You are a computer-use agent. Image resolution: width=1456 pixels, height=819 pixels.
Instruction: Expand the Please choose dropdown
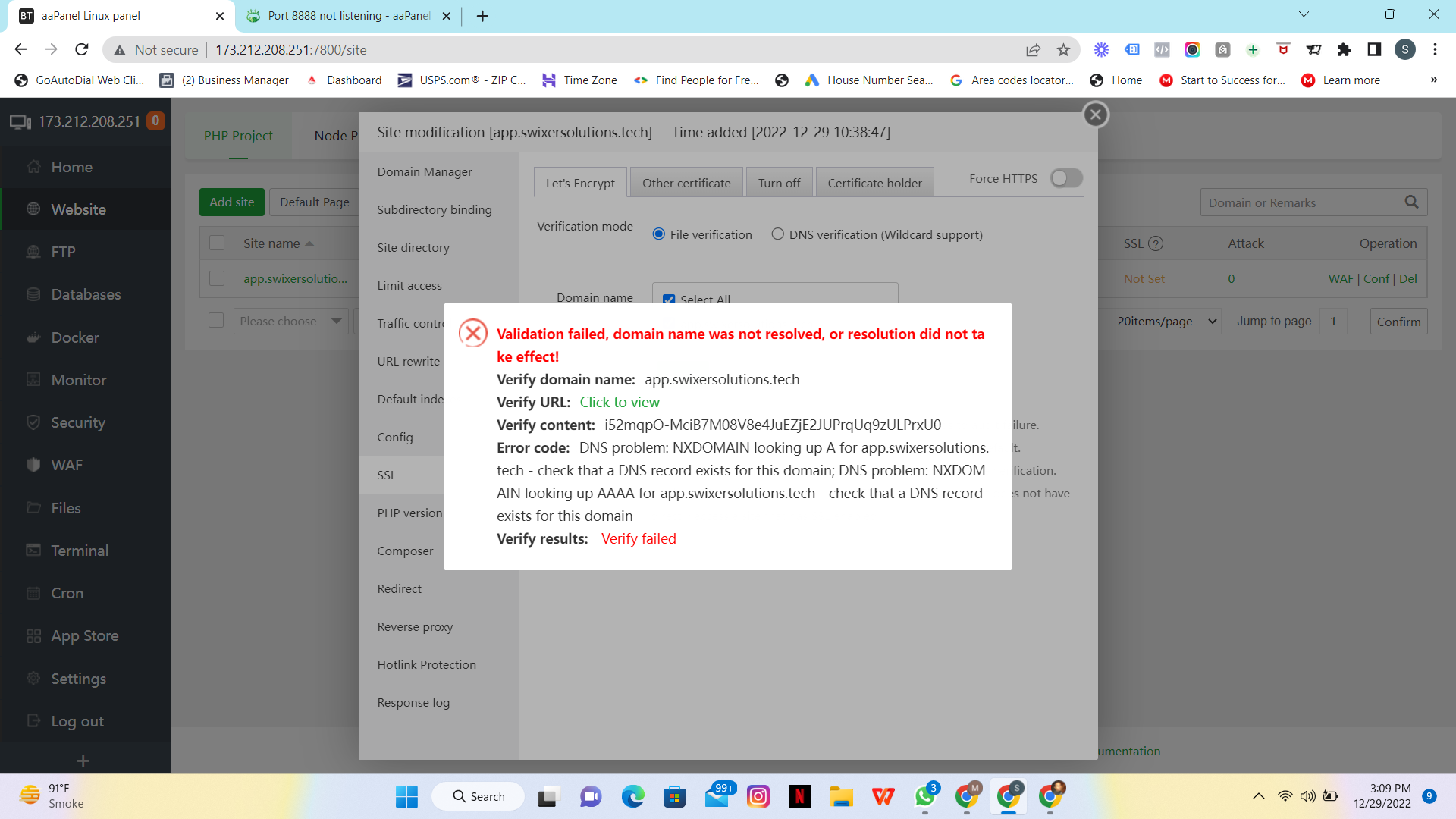point(290,322)
